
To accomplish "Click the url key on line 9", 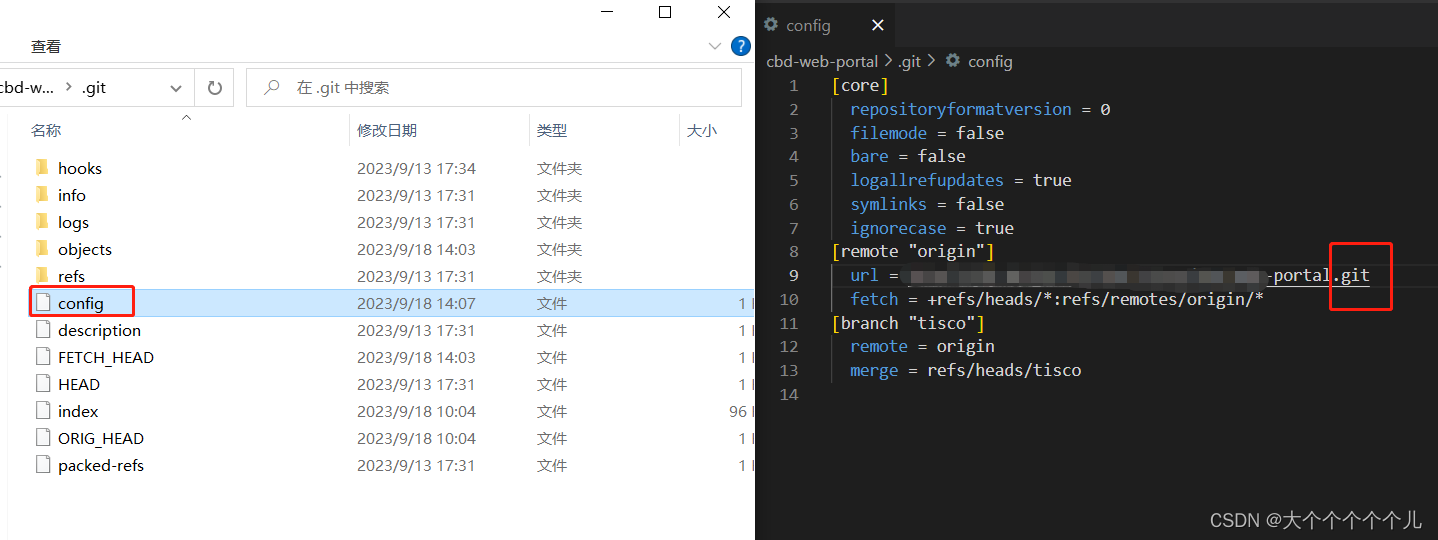I will 865,275.
